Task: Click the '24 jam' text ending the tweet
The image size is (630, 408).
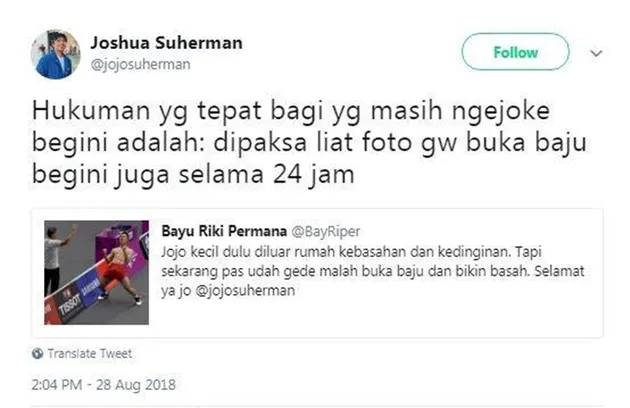Action: coord(314,174)
